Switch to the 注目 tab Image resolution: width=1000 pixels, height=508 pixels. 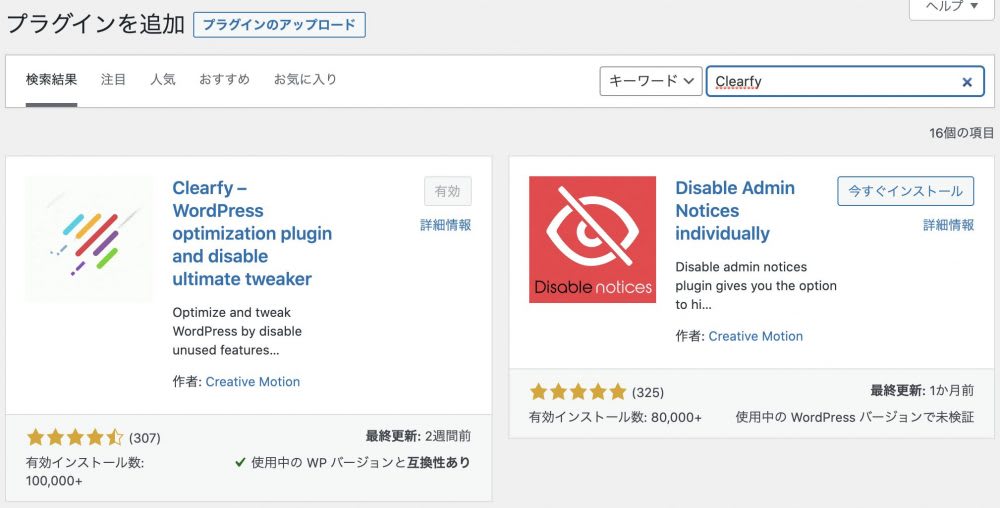pyautogui.click(x=114, y=80)
